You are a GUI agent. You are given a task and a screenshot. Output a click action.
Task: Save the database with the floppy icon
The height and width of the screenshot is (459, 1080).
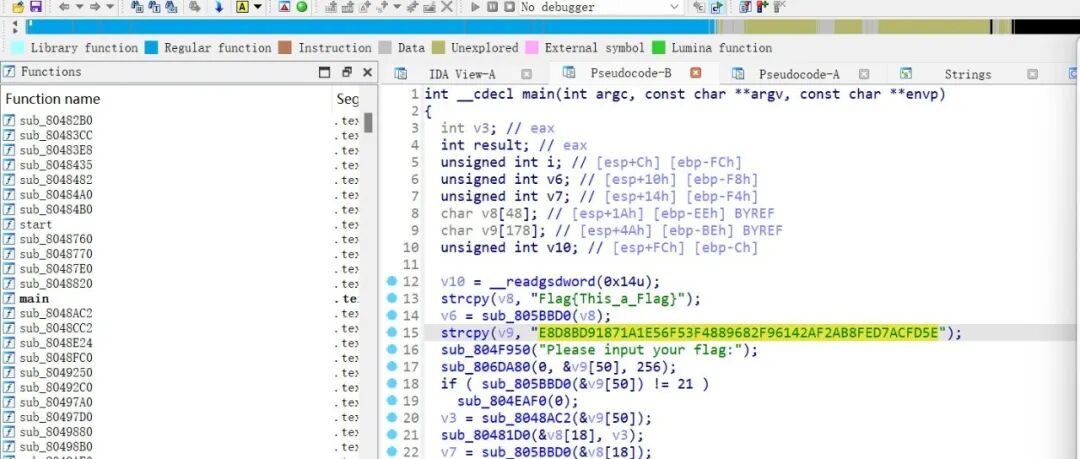(36, 7)
